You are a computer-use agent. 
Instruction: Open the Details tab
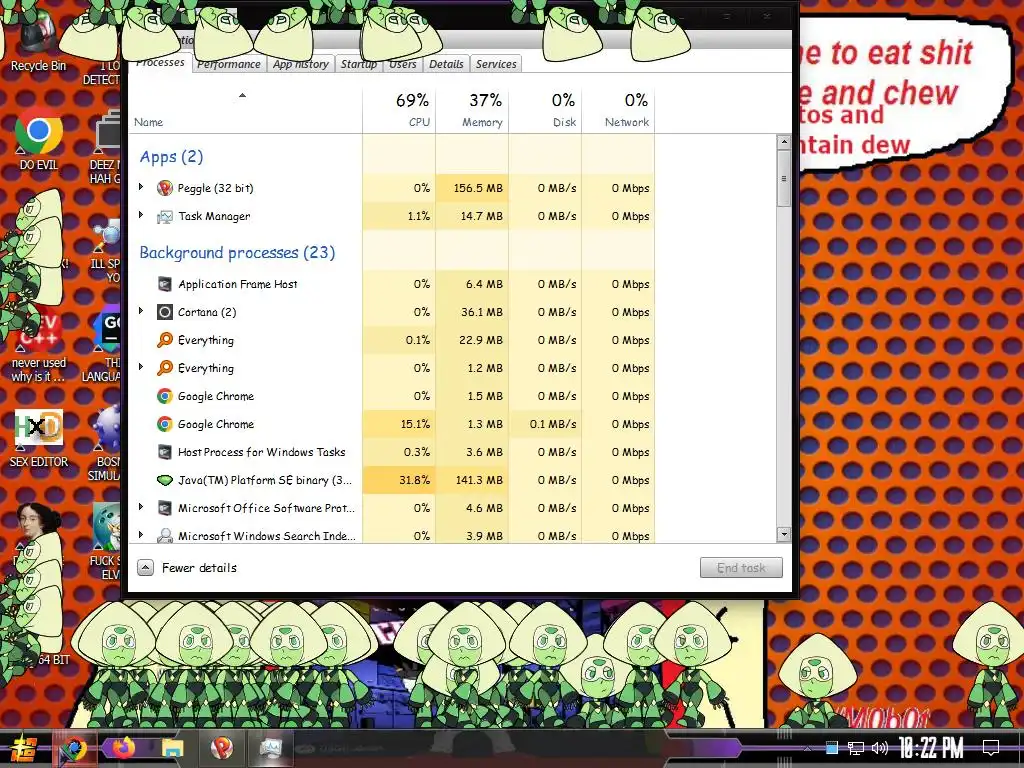[446, 64]
